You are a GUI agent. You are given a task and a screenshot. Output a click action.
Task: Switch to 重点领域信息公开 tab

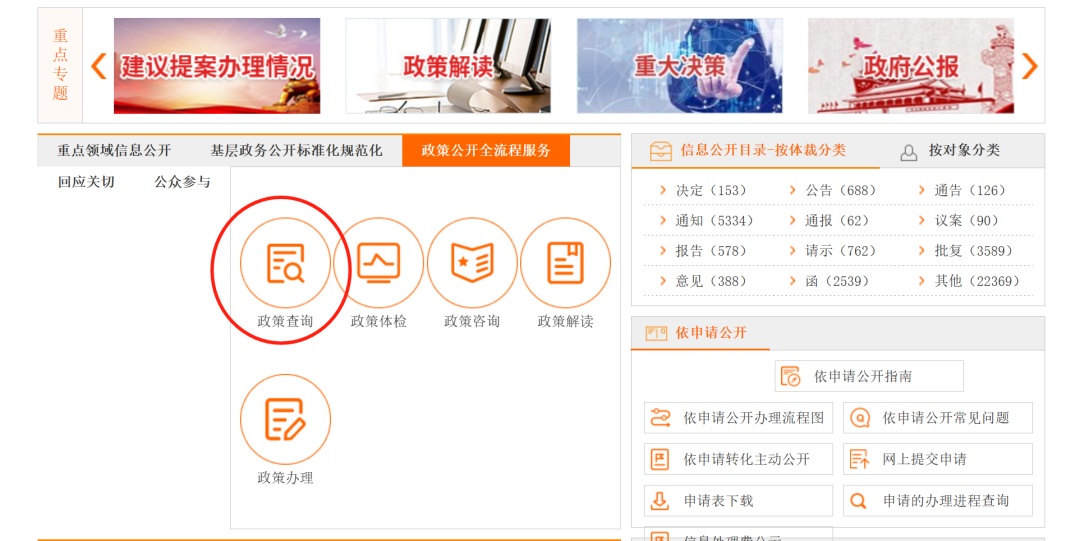[114, 151]
